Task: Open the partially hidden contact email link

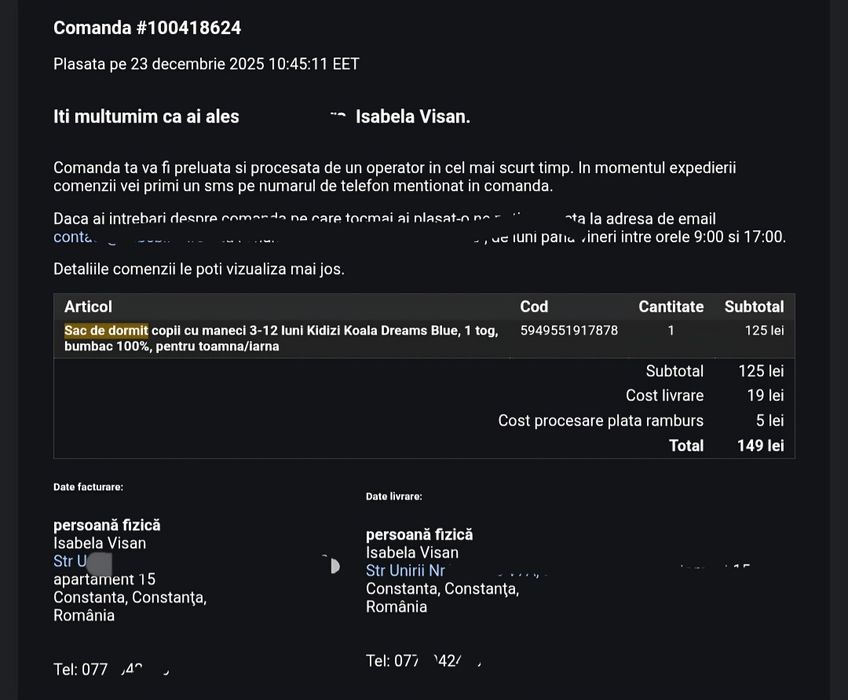Action: point(73,238)
